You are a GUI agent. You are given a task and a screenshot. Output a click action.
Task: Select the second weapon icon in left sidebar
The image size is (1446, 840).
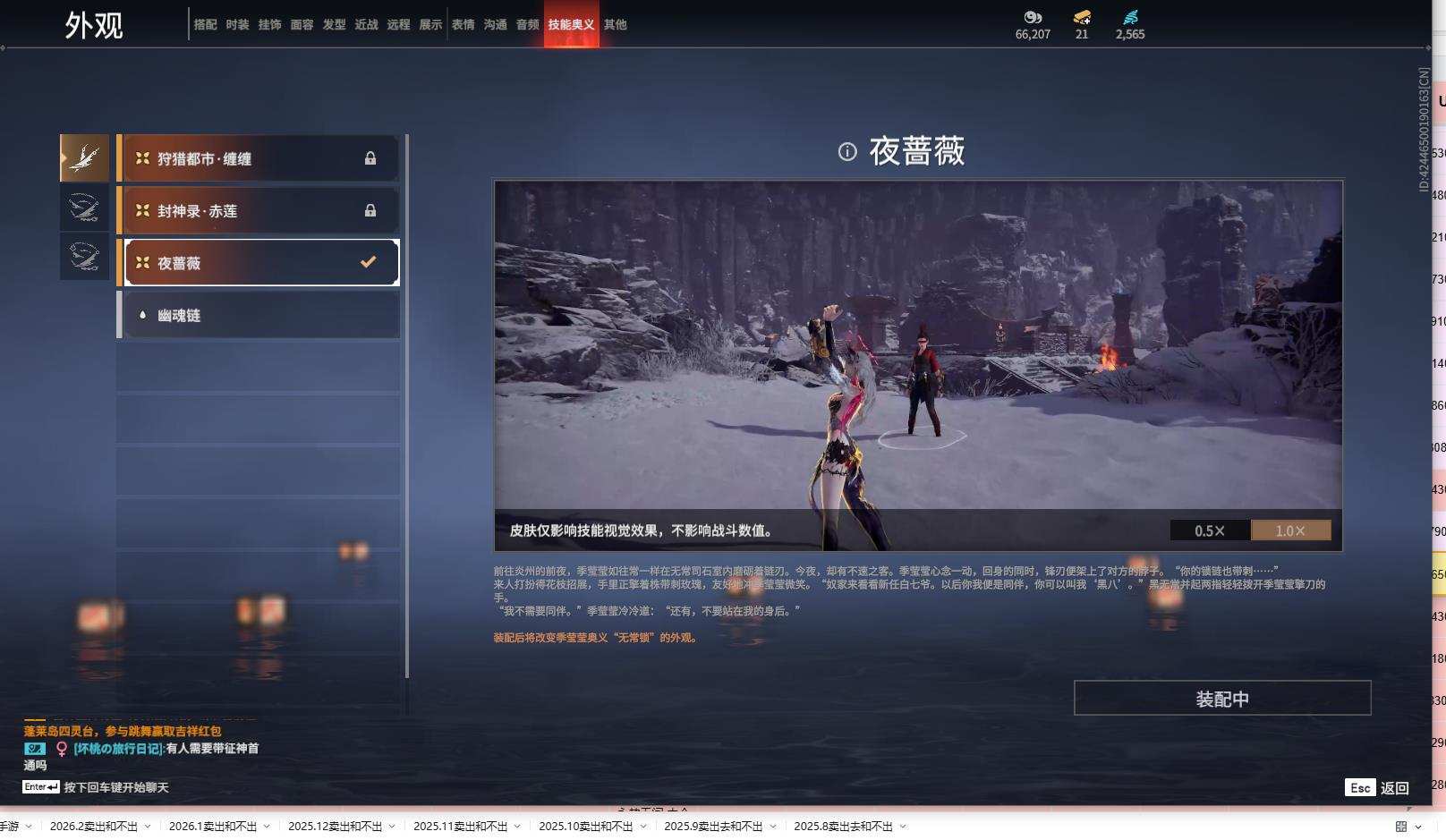tap(84, 208)
